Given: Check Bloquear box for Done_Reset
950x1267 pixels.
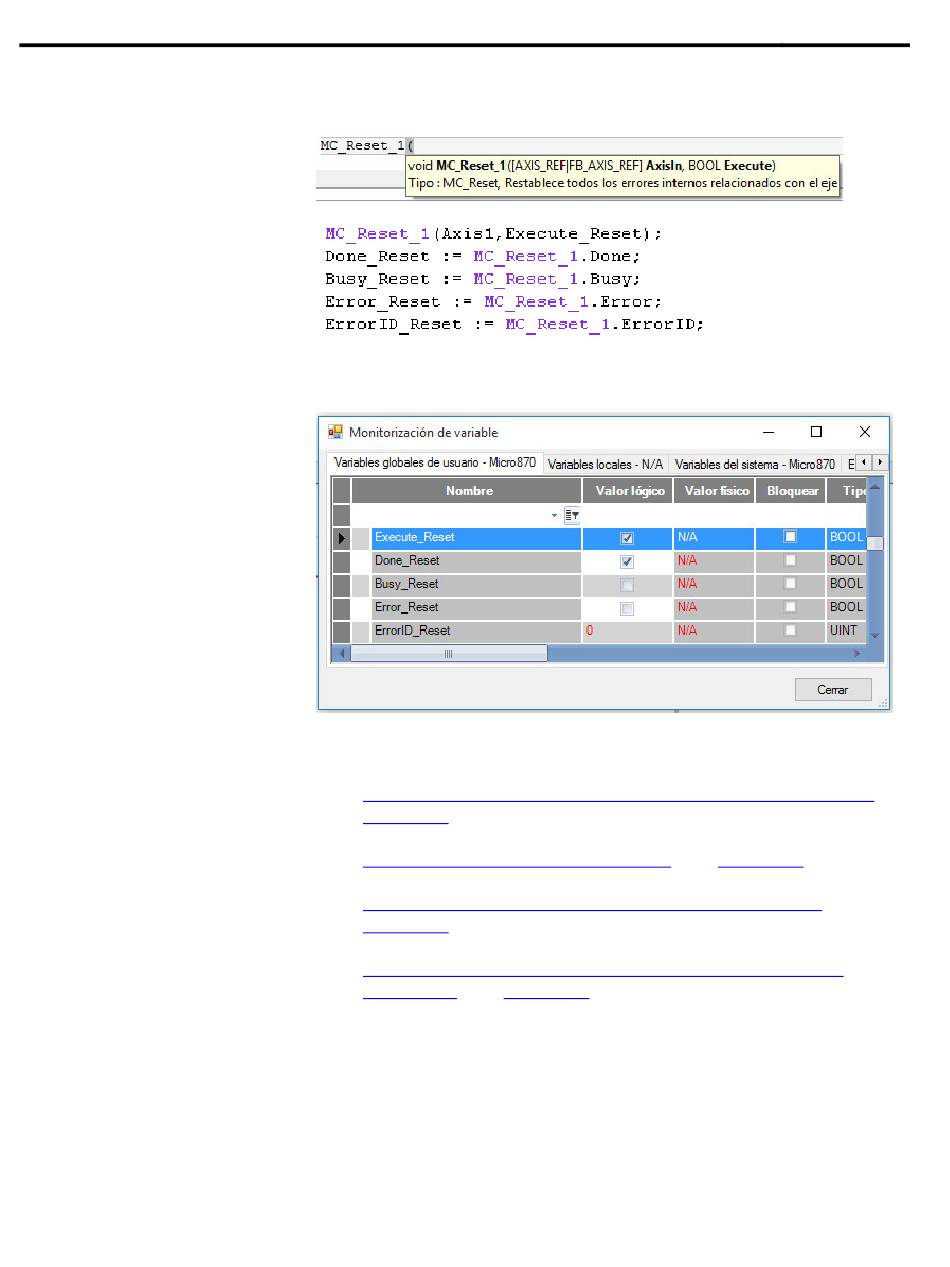Looking at the screenshot, I should coord(790,560).
